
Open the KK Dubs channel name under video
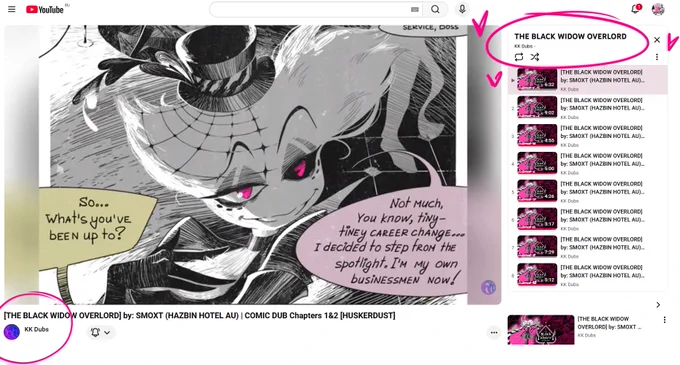click(x=36, y=329)
